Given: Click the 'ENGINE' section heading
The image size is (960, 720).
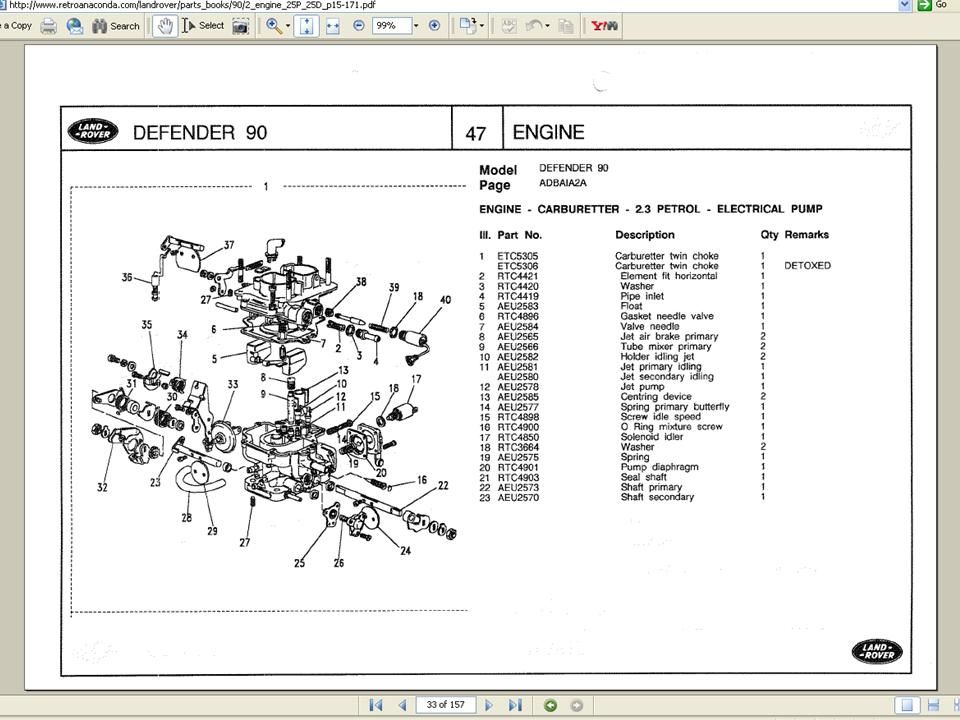Looking at the screenshot, I should click(548, 132).
